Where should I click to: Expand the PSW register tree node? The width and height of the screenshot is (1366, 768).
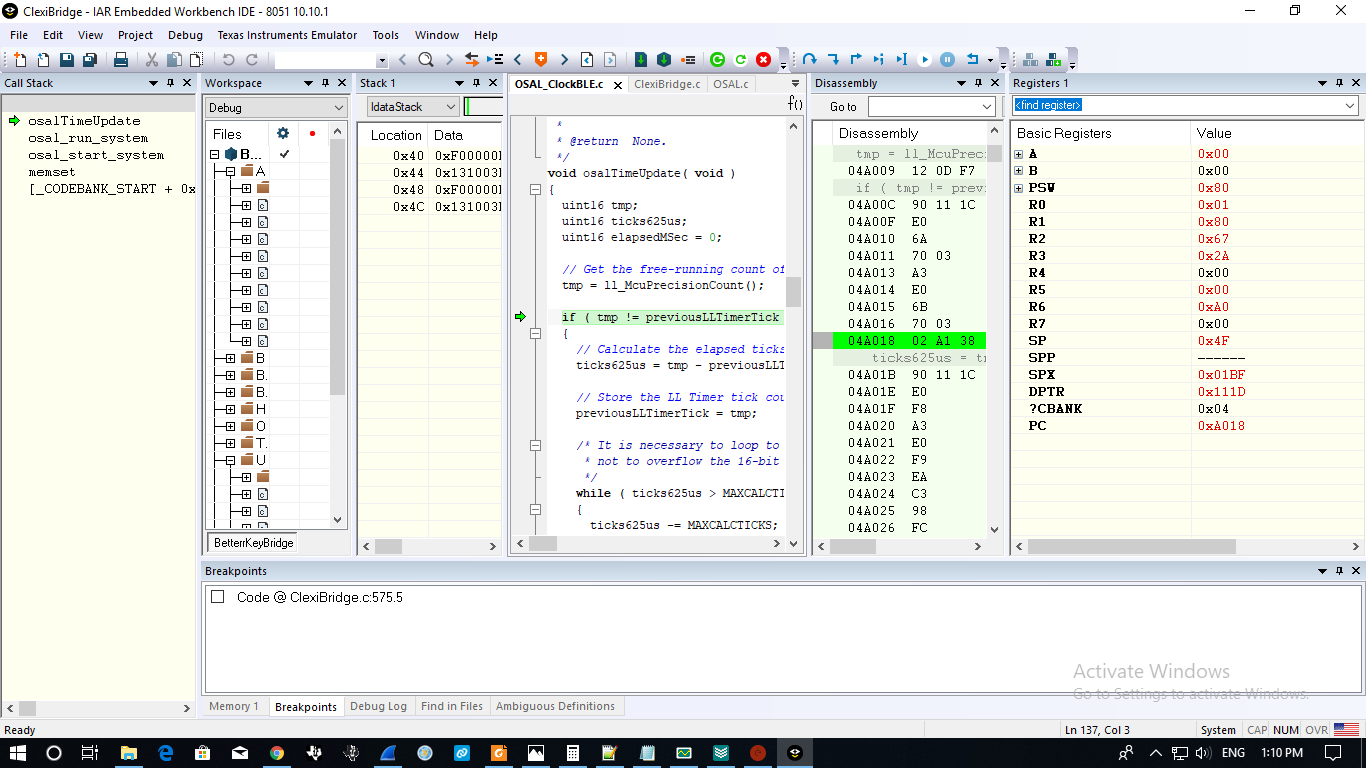coord(1019,188)
